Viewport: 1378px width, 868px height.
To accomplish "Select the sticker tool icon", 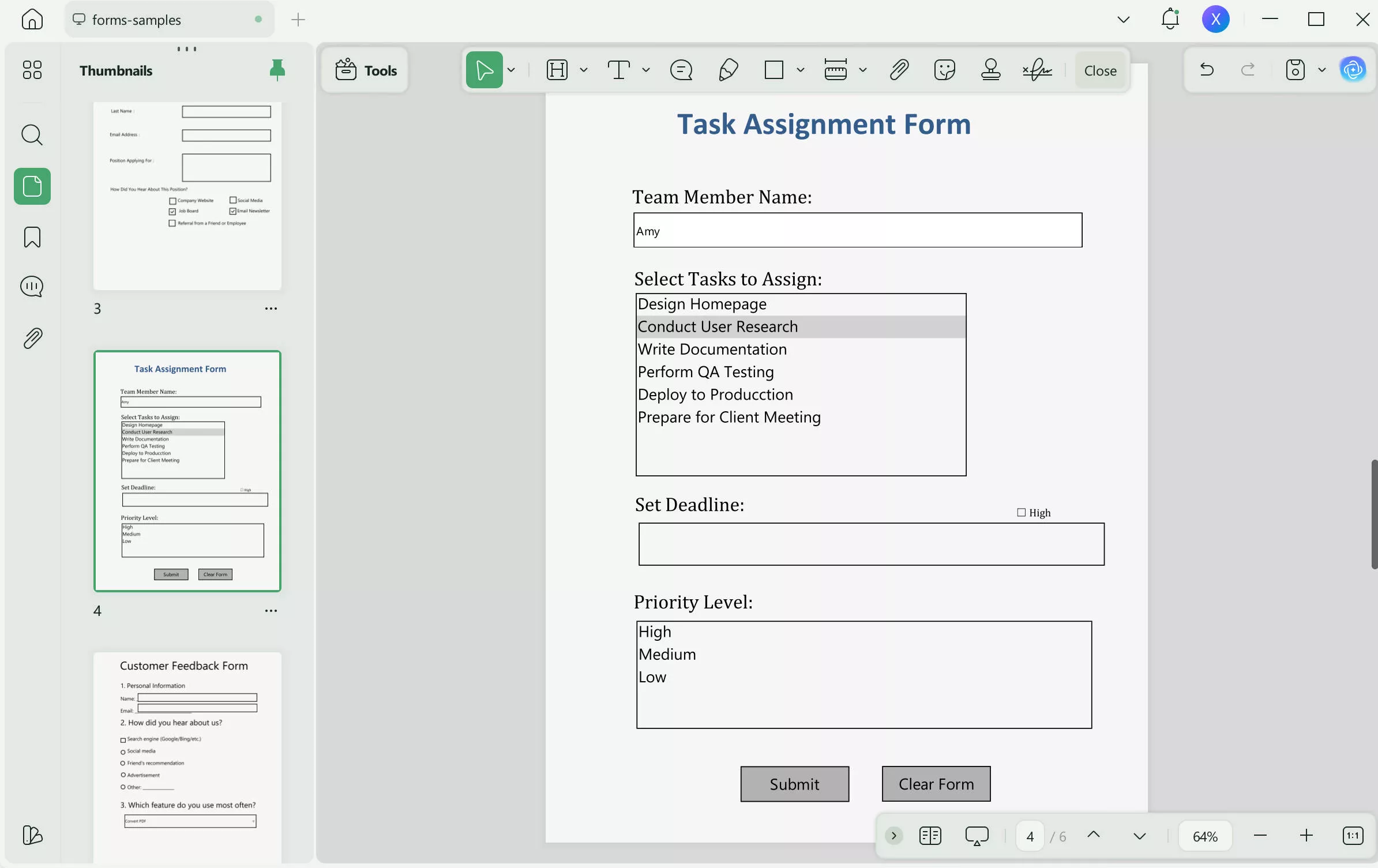I will pyautogui.click(x=944, y=70).
